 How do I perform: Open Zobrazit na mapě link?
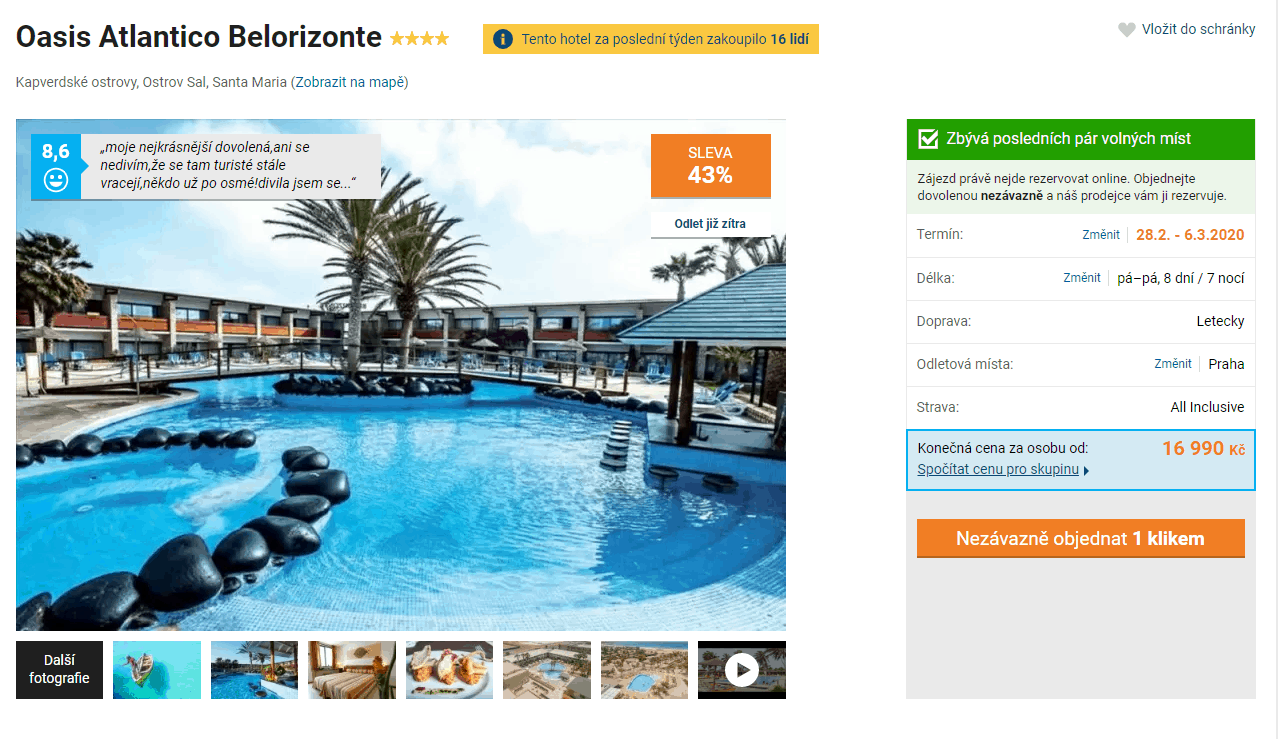click(x=349, y=82)
